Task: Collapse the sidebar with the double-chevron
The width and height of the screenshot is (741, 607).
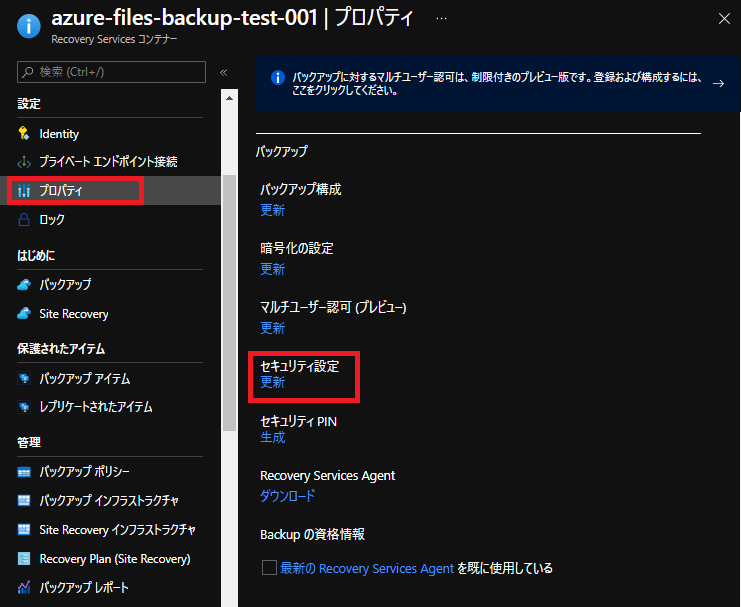Action: (224, 72)
